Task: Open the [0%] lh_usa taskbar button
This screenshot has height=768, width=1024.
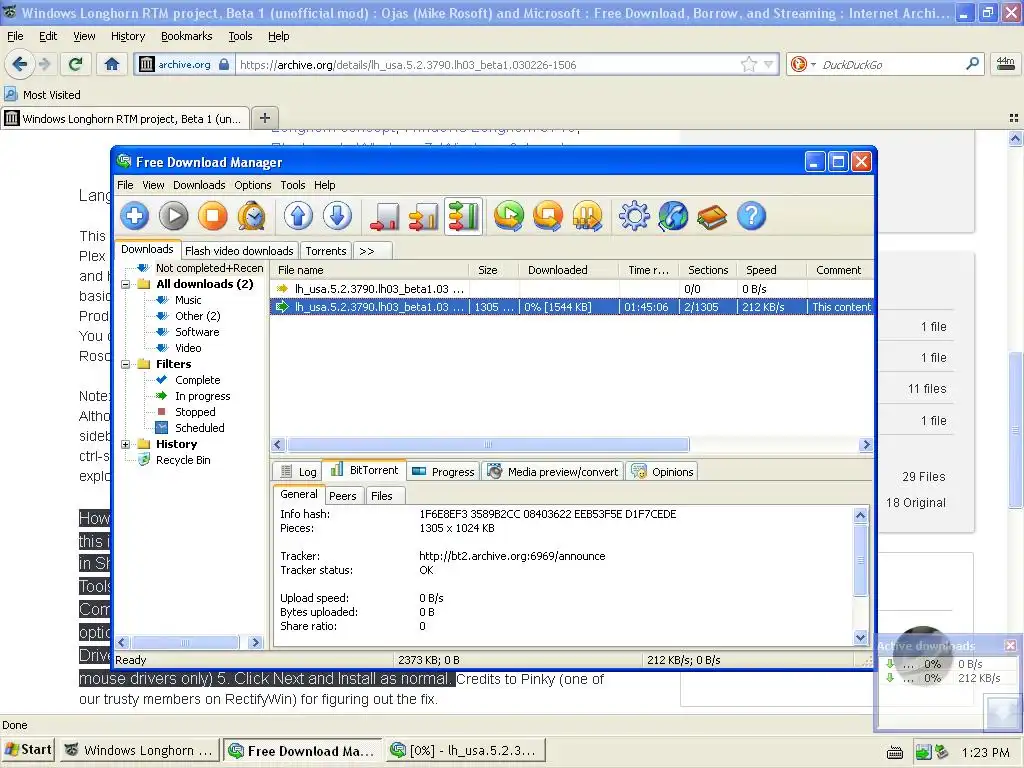Action: point(466,750)
